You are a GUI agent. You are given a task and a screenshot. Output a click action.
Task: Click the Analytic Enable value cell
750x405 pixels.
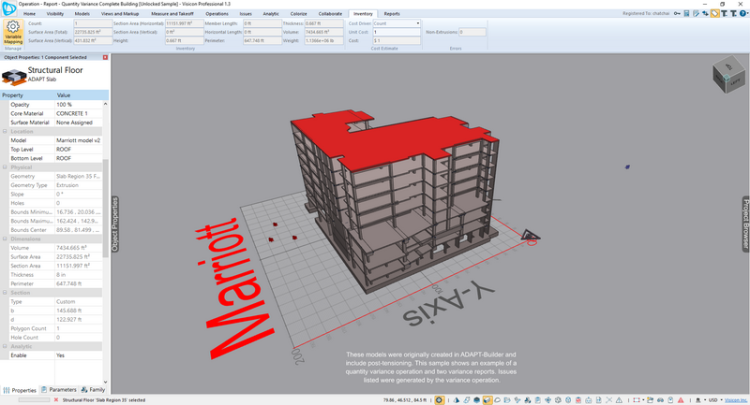coord(77,355)
